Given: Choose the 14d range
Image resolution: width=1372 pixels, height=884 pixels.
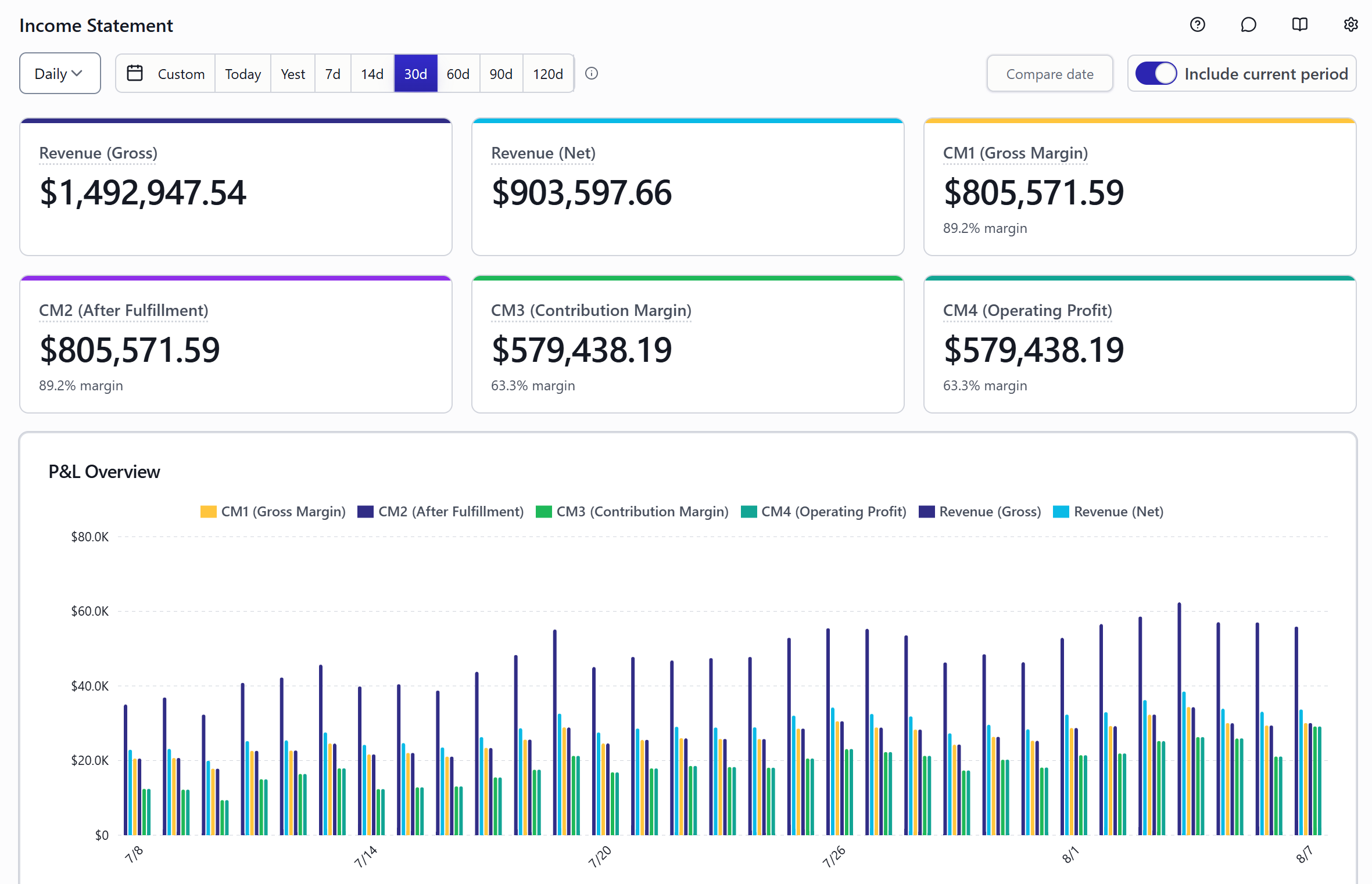Looking at the screenshot, I should pos(372,73).
